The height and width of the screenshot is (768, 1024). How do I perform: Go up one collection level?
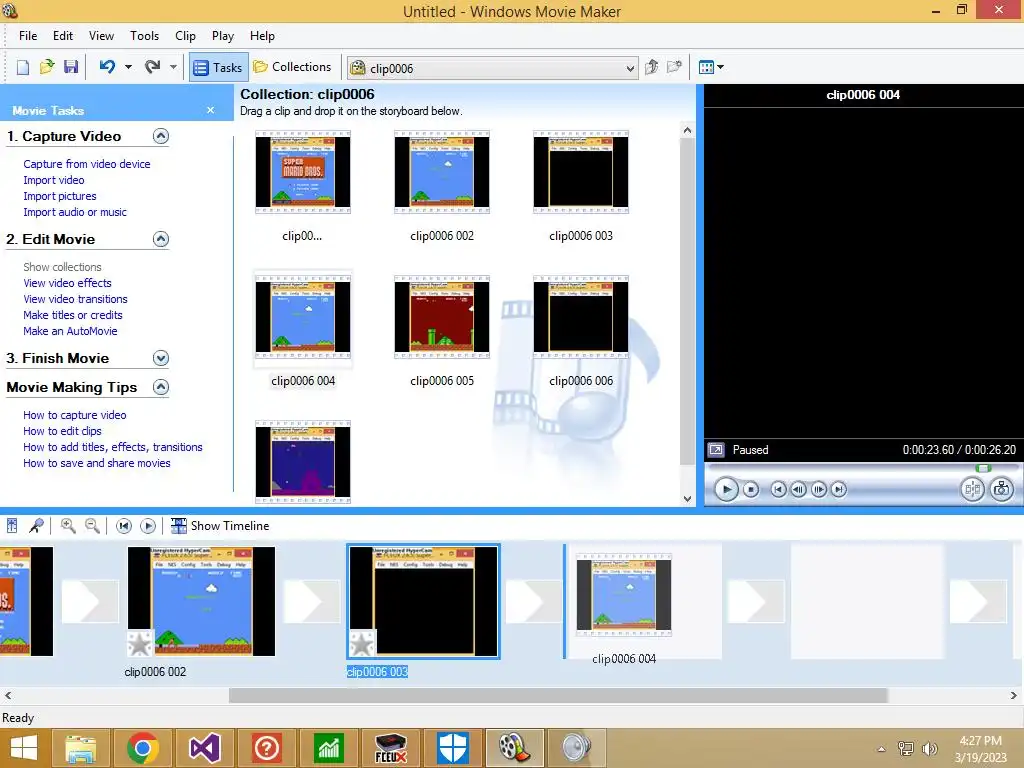(x=651, y=67)
